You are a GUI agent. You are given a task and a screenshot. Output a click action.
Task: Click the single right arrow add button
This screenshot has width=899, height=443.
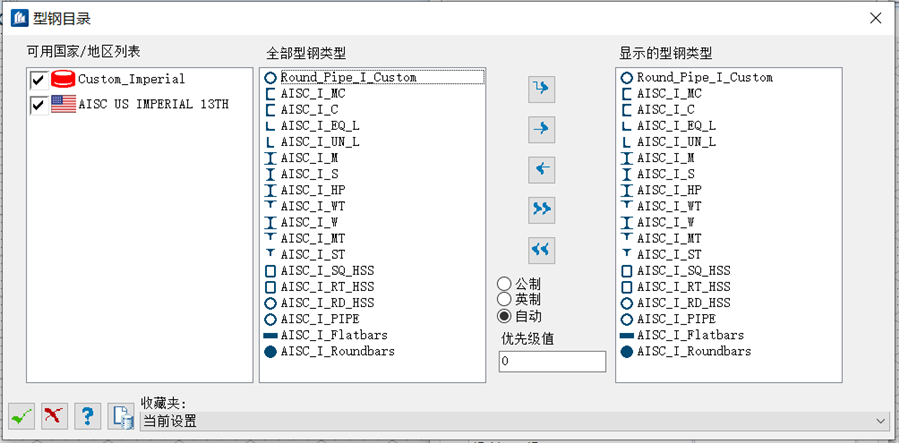click(541, 129)
